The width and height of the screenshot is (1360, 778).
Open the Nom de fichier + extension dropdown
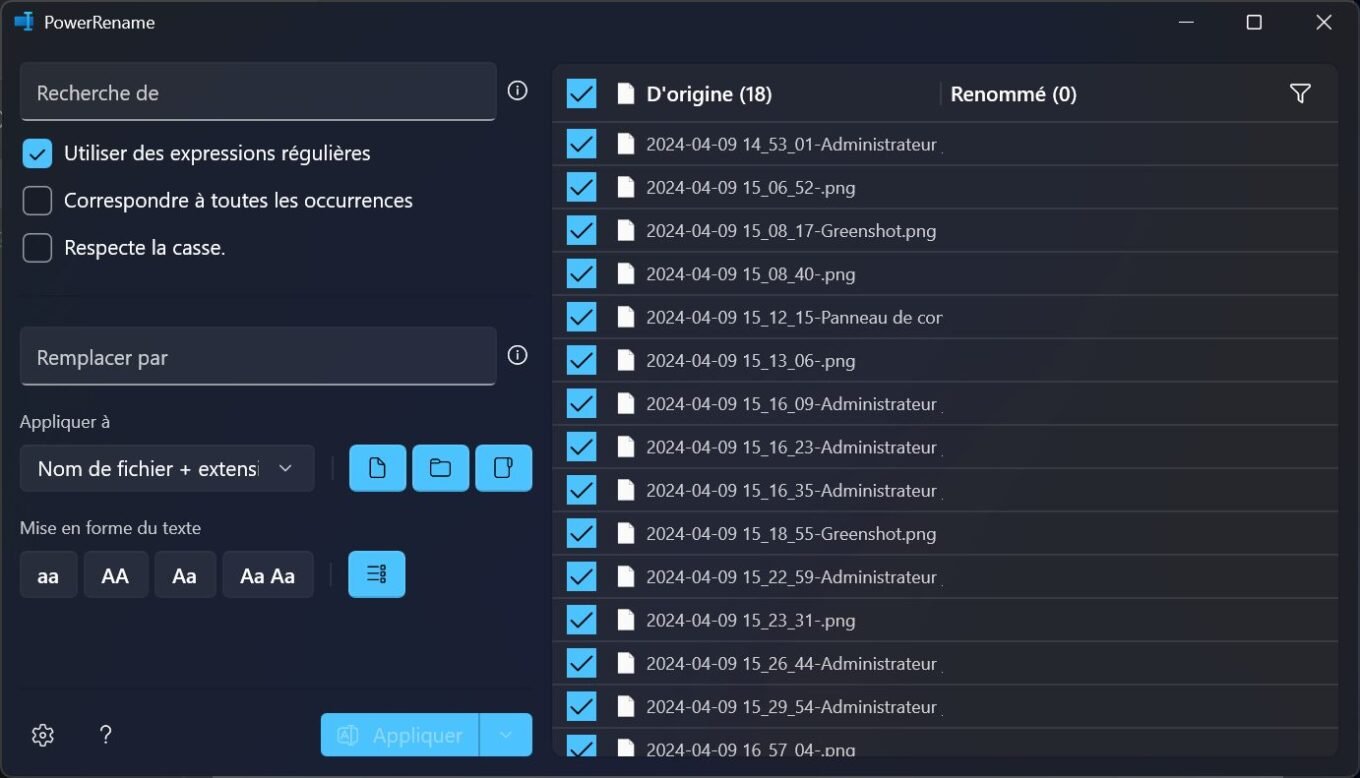[x=167, y=468]
